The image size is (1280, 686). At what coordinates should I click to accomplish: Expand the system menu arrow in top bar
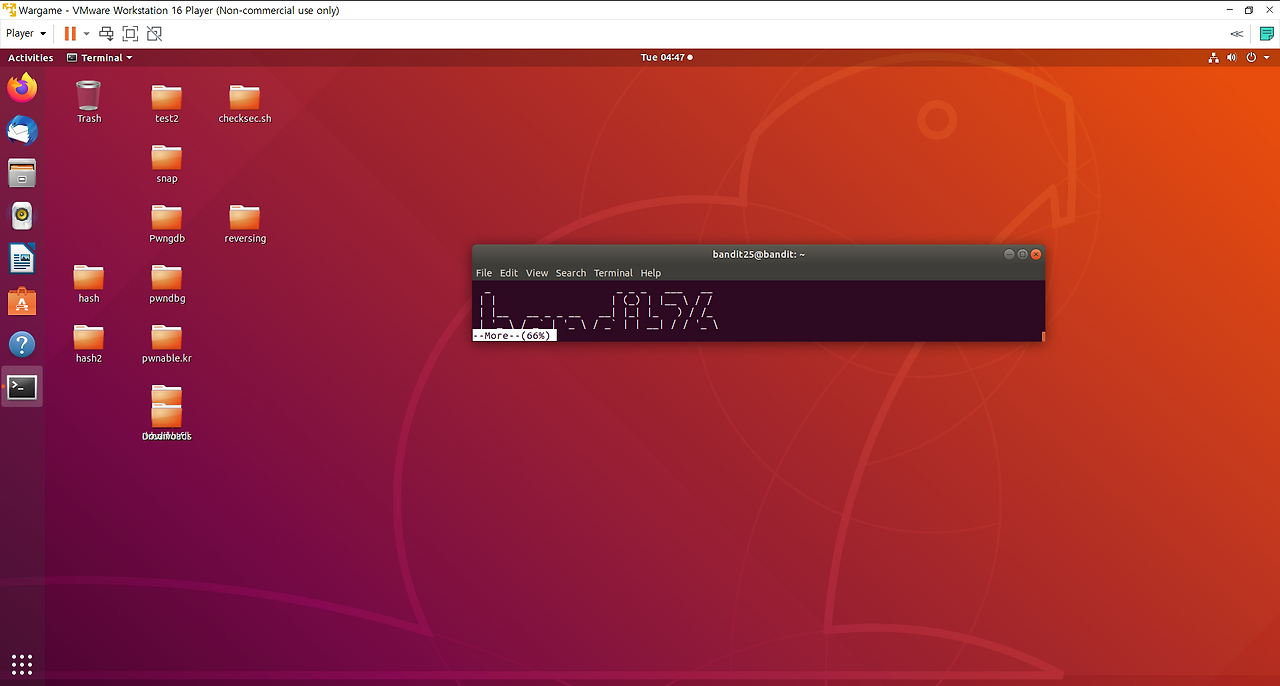[1266, 58]
